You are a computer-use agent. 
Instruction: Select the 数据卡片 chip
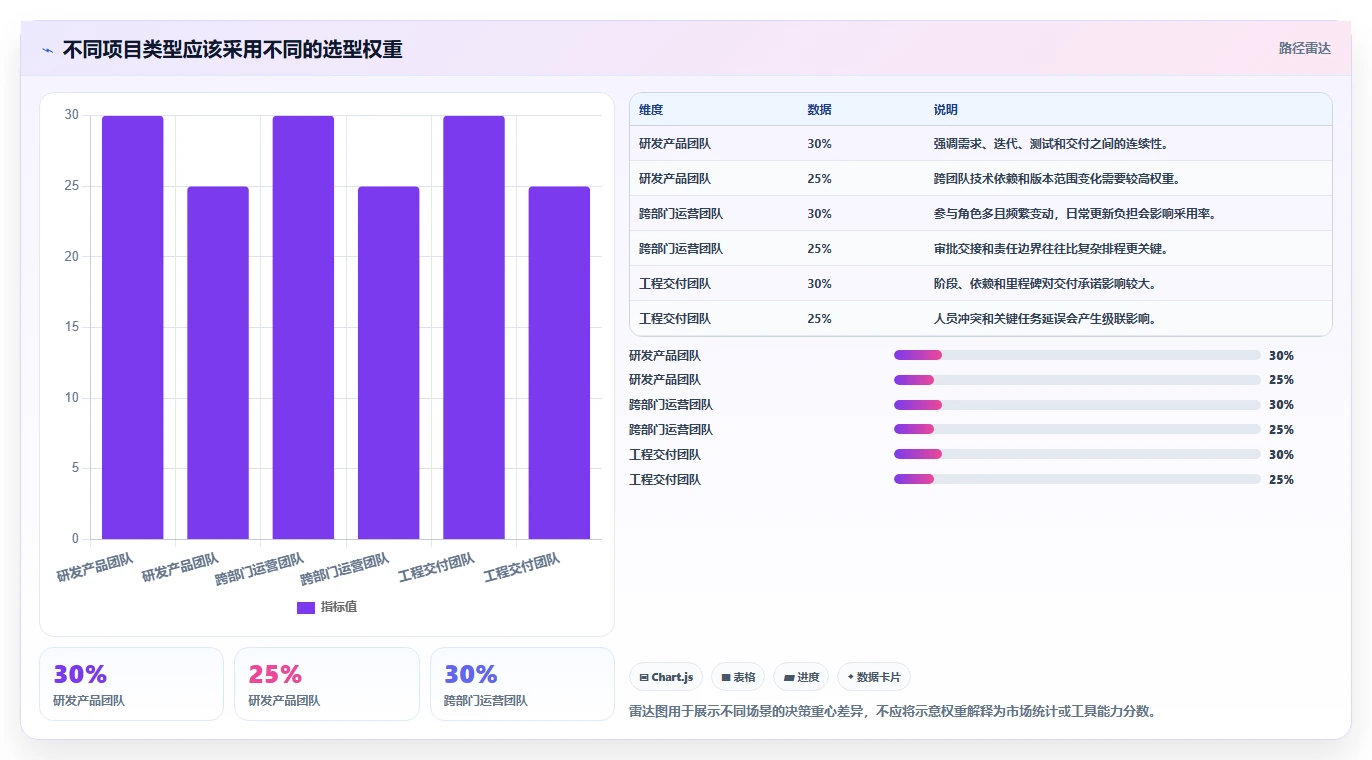click(x=874, y=677)
